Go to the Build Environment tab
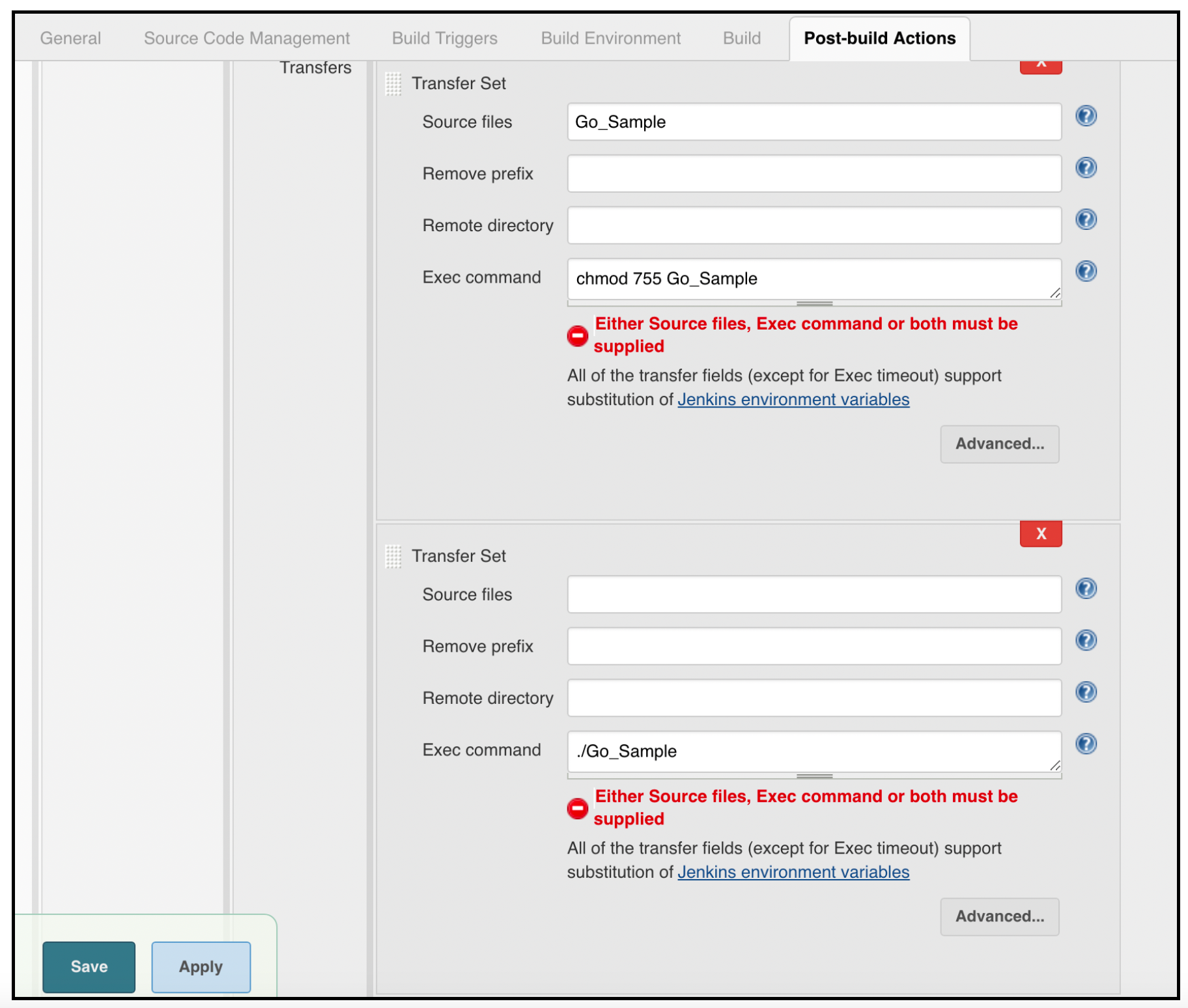The height and width of the screenshot is (1008, 1188). [610, 38]
